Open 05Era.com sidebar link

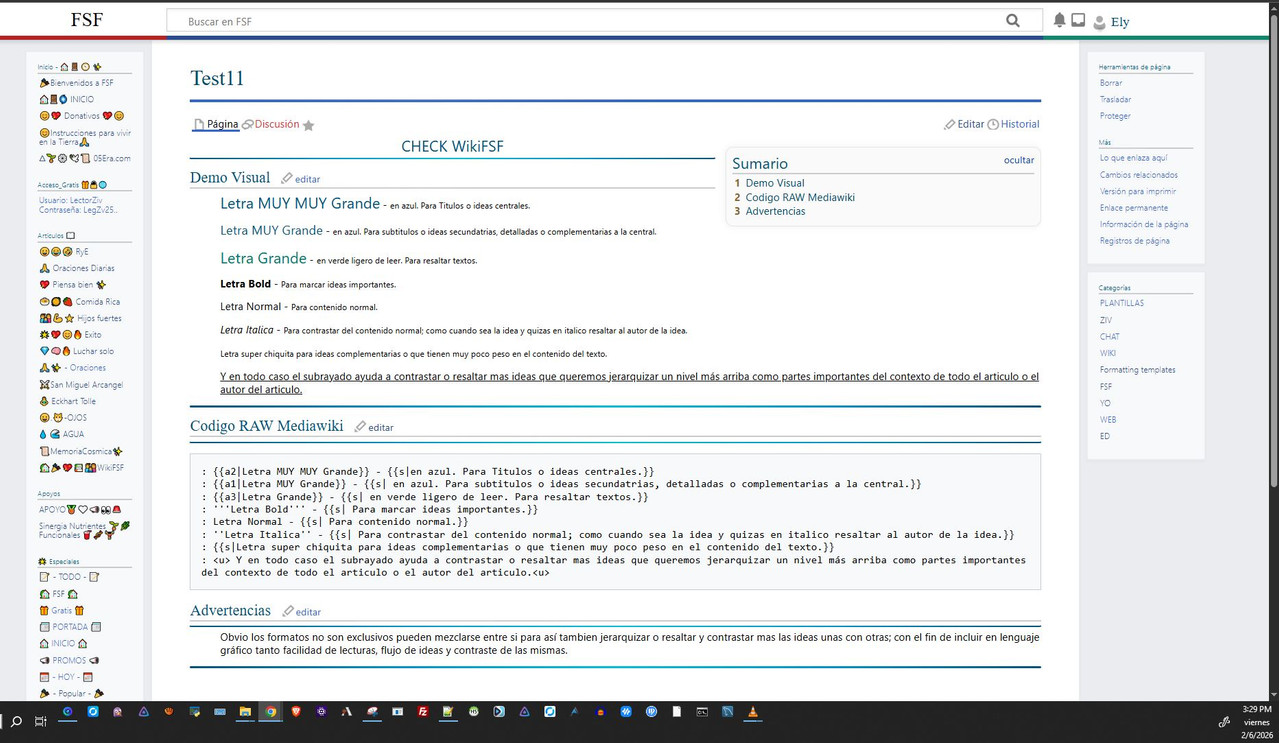[x=85, y=158]
